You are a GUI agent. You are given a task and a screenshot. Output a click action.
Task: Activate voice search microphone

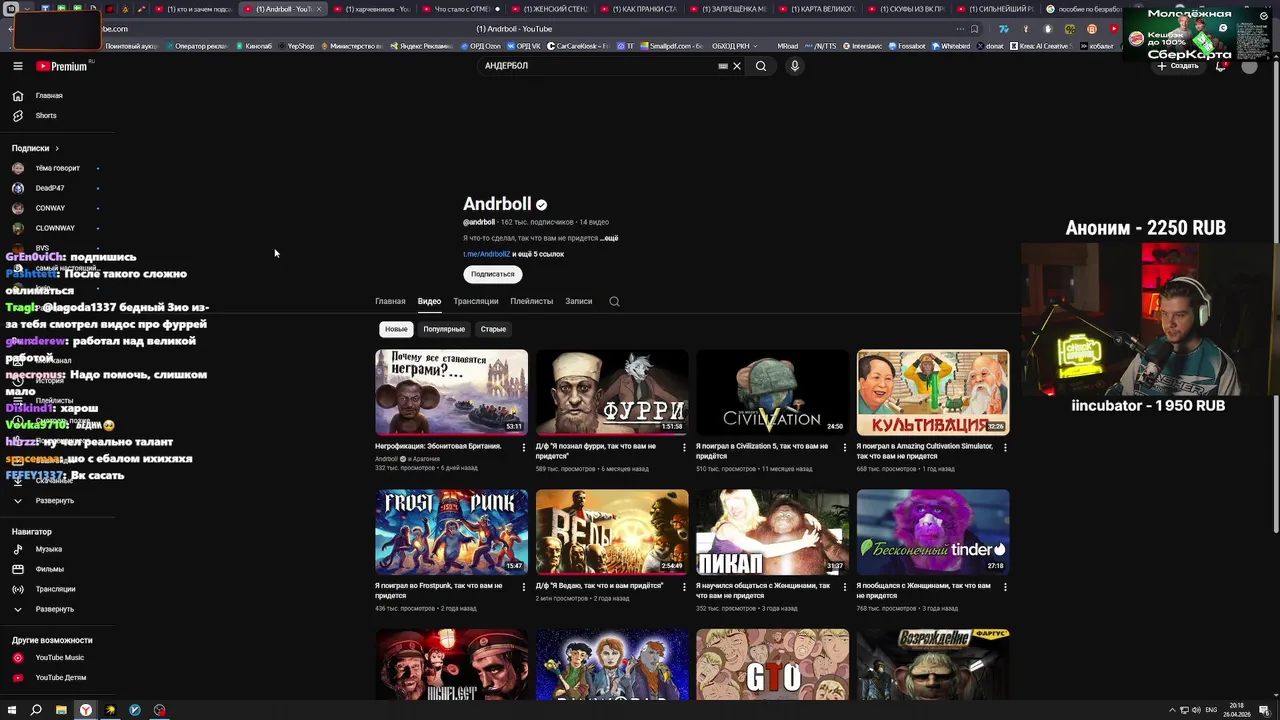click(x=795, y=66)
